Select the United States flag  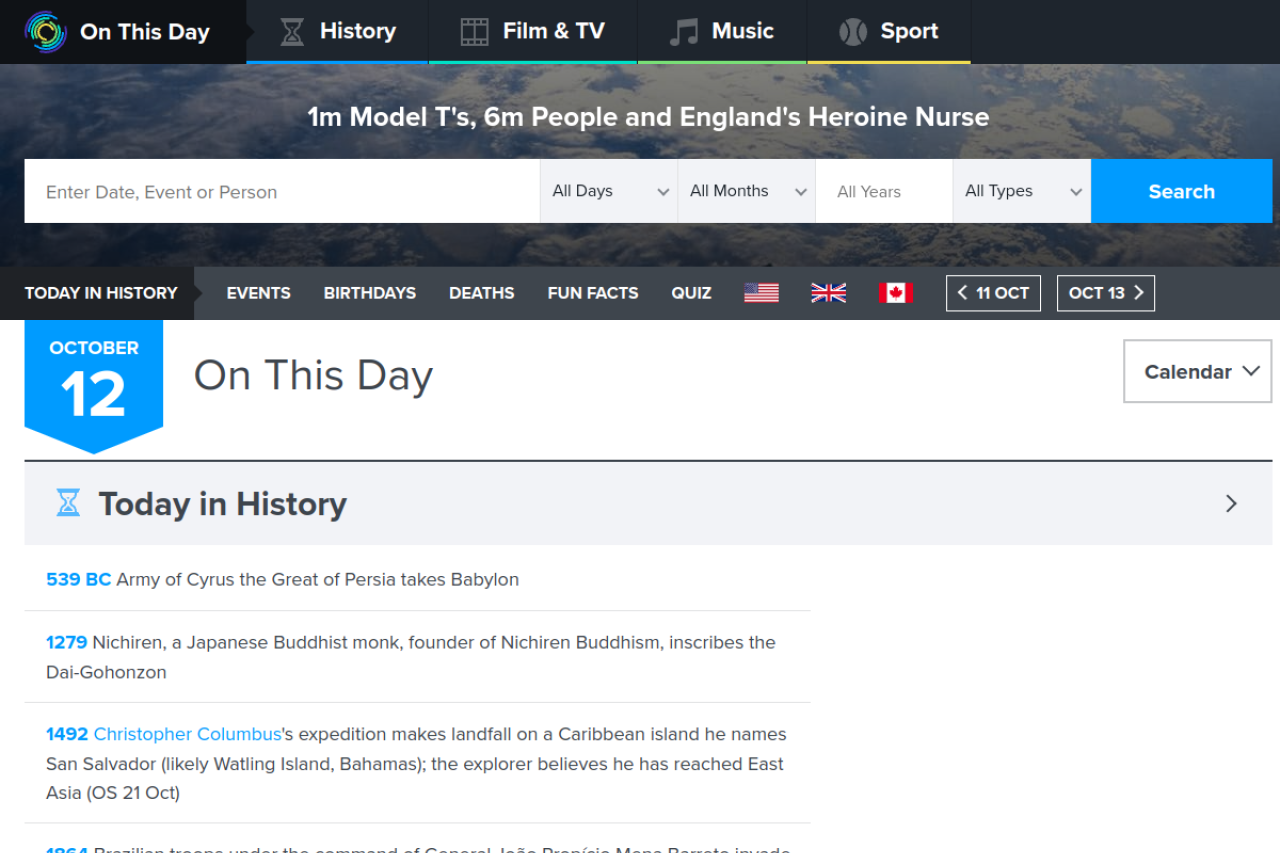click(762, 293)
